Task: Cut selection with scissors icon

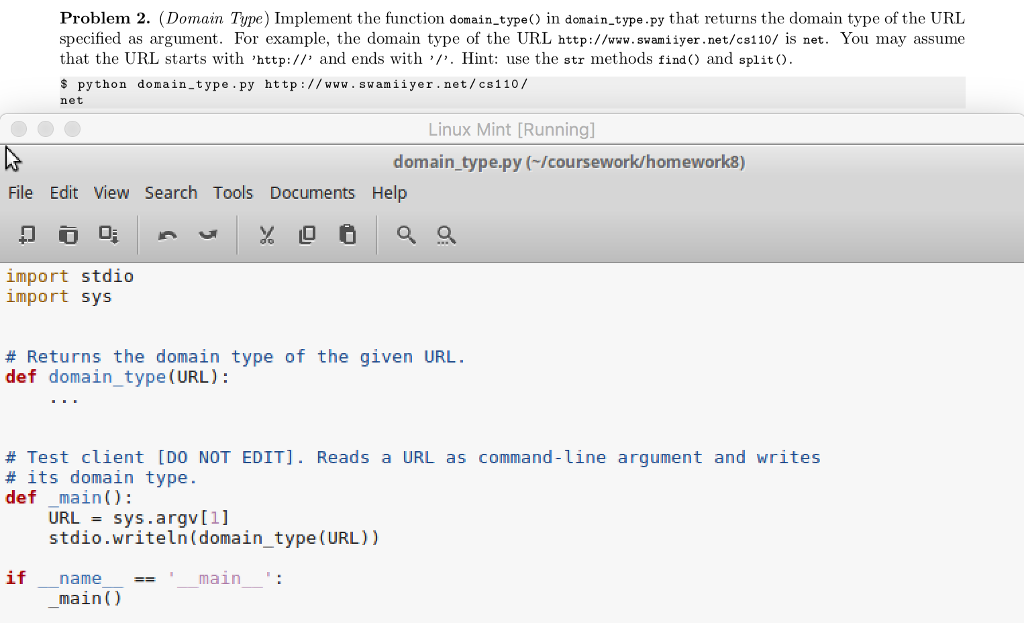Action: point(266,234)
